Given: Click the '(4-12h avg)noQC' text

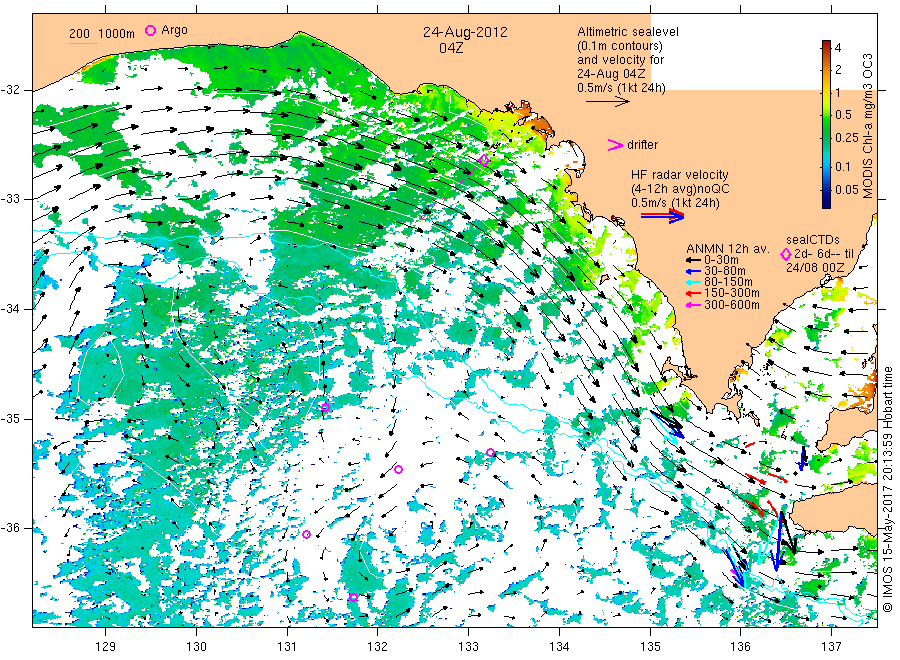Looking at the screenshot, I should (x=681, y=189).
